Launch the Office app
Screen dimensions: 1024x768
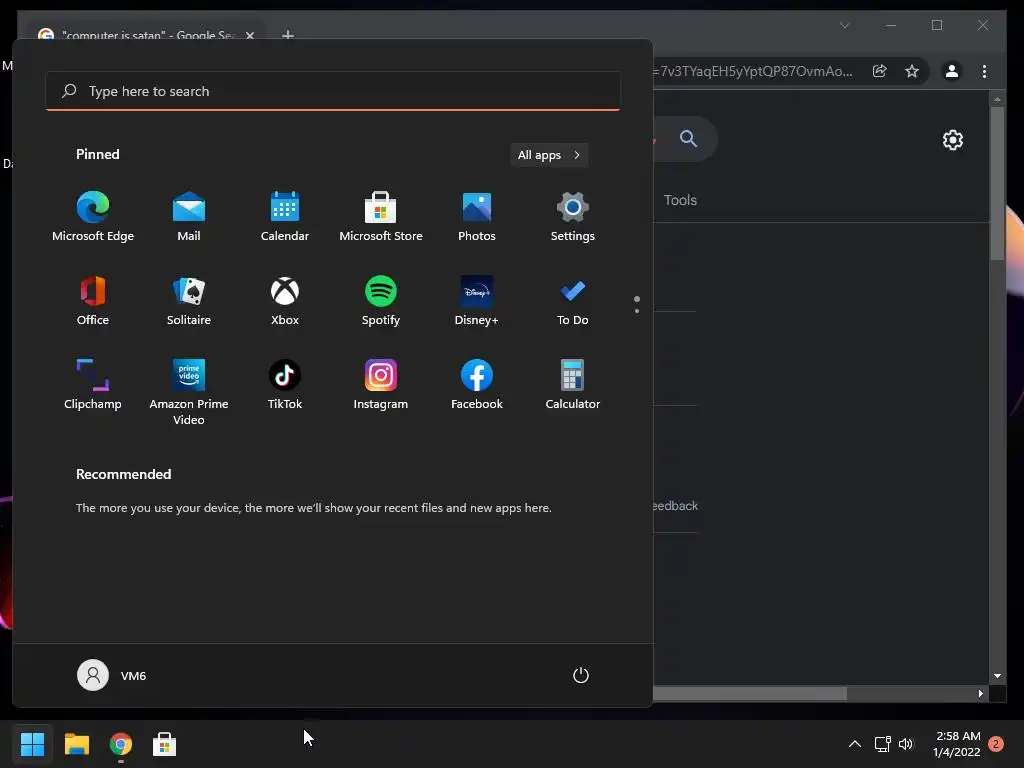pos(93,300)
